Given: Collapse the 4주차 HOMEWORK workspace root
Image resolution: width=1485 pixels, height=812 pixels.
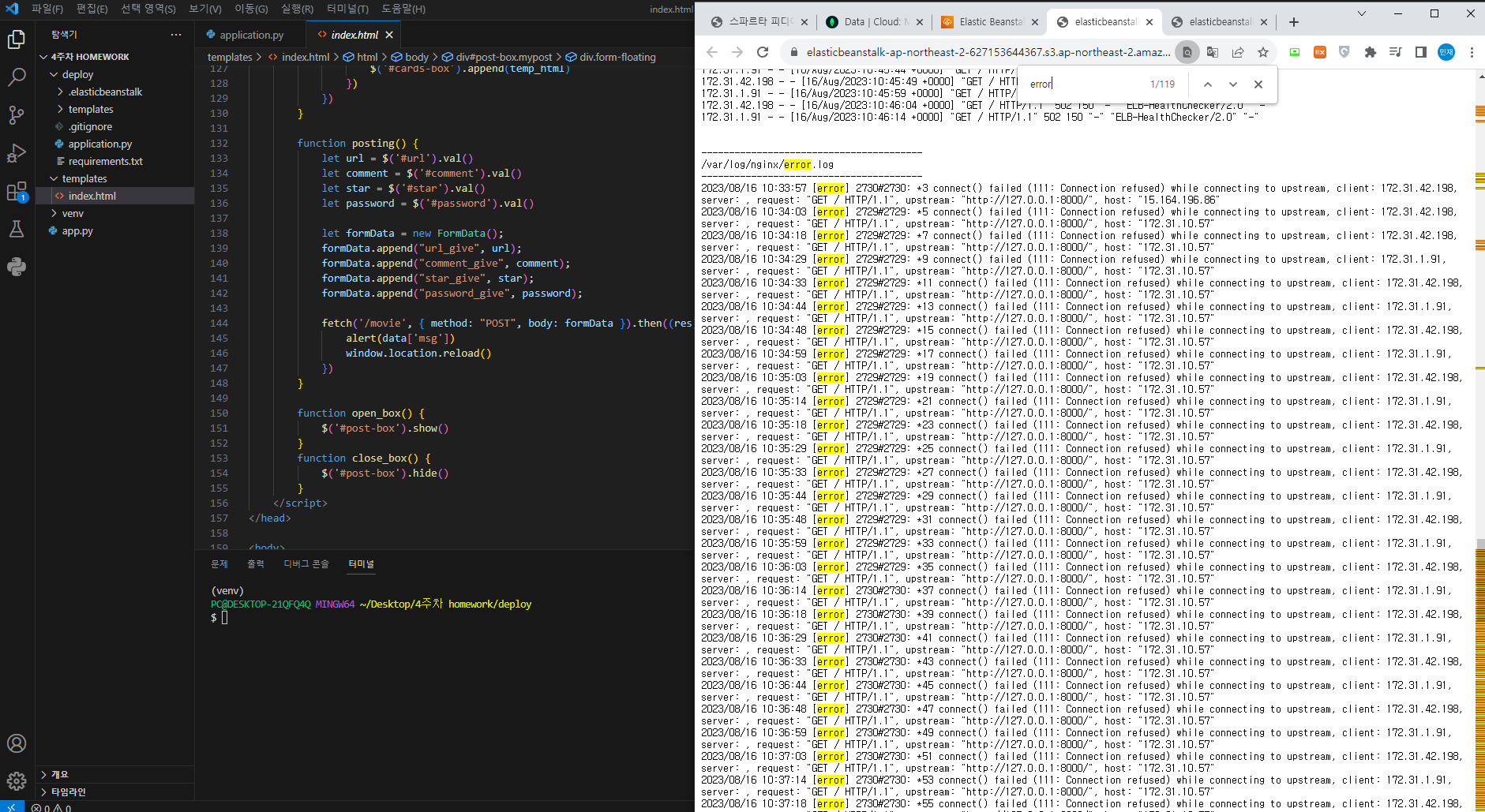Looking at the screenshot, I should point(114,57).
